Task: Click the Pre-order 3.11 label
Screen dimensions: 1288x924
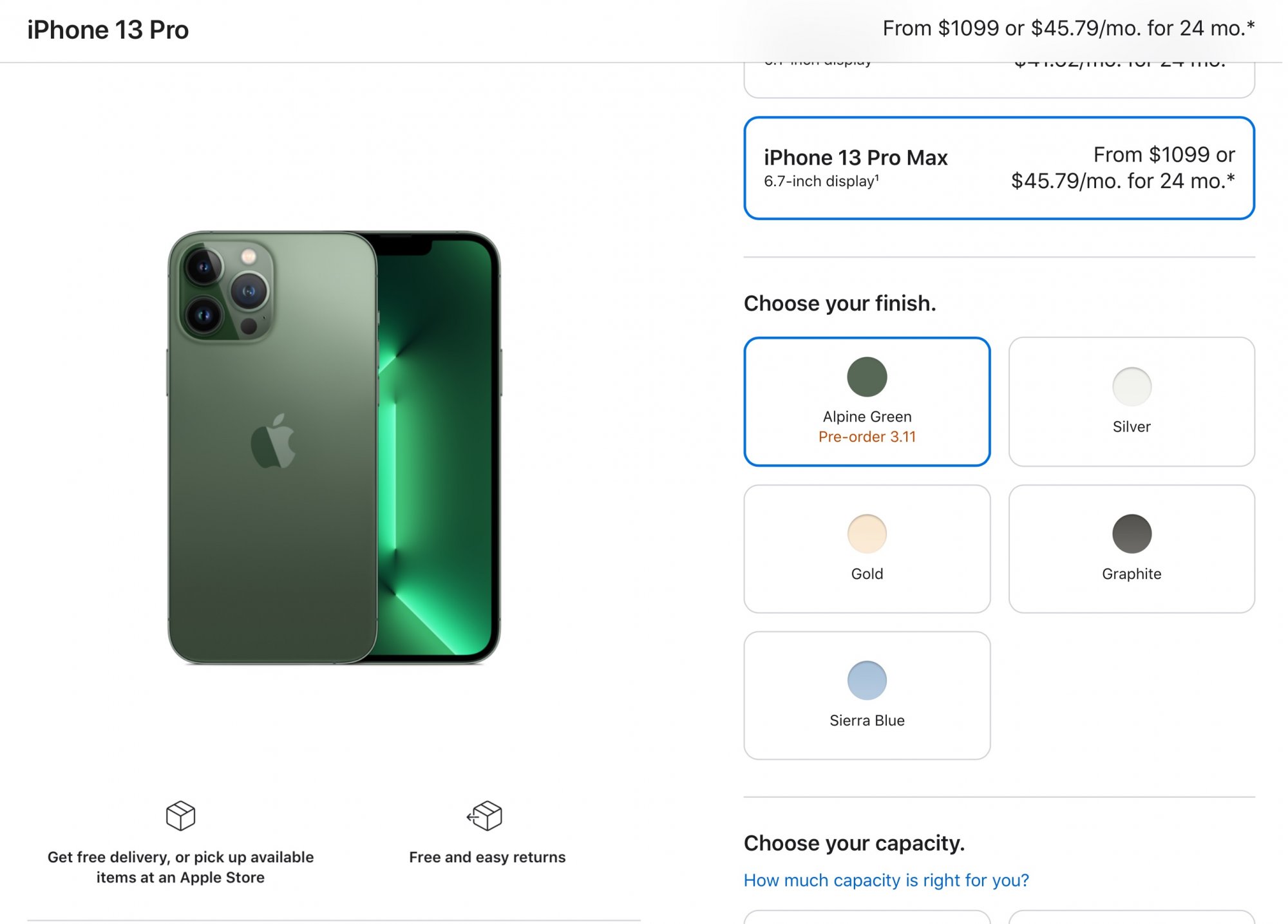Action: click(x=866, y=437)
